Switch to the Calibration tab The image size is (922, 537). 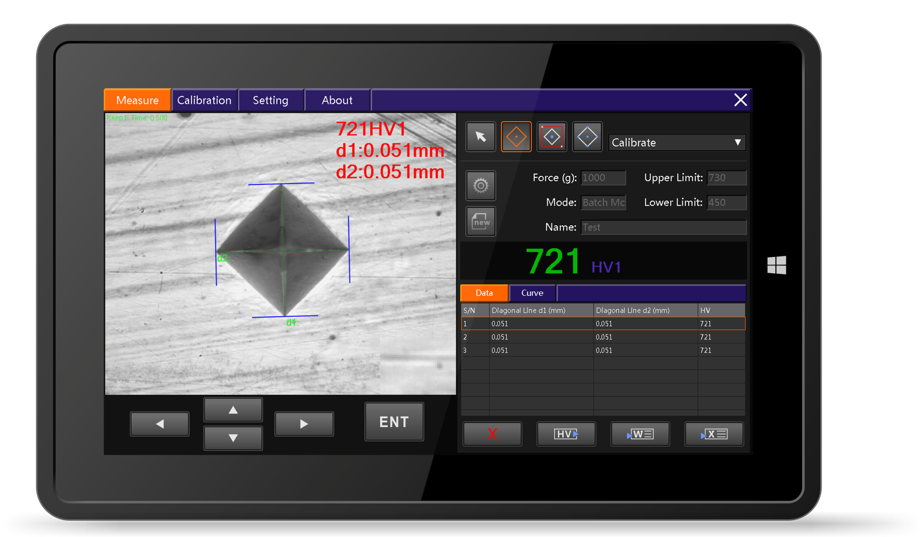204,100
